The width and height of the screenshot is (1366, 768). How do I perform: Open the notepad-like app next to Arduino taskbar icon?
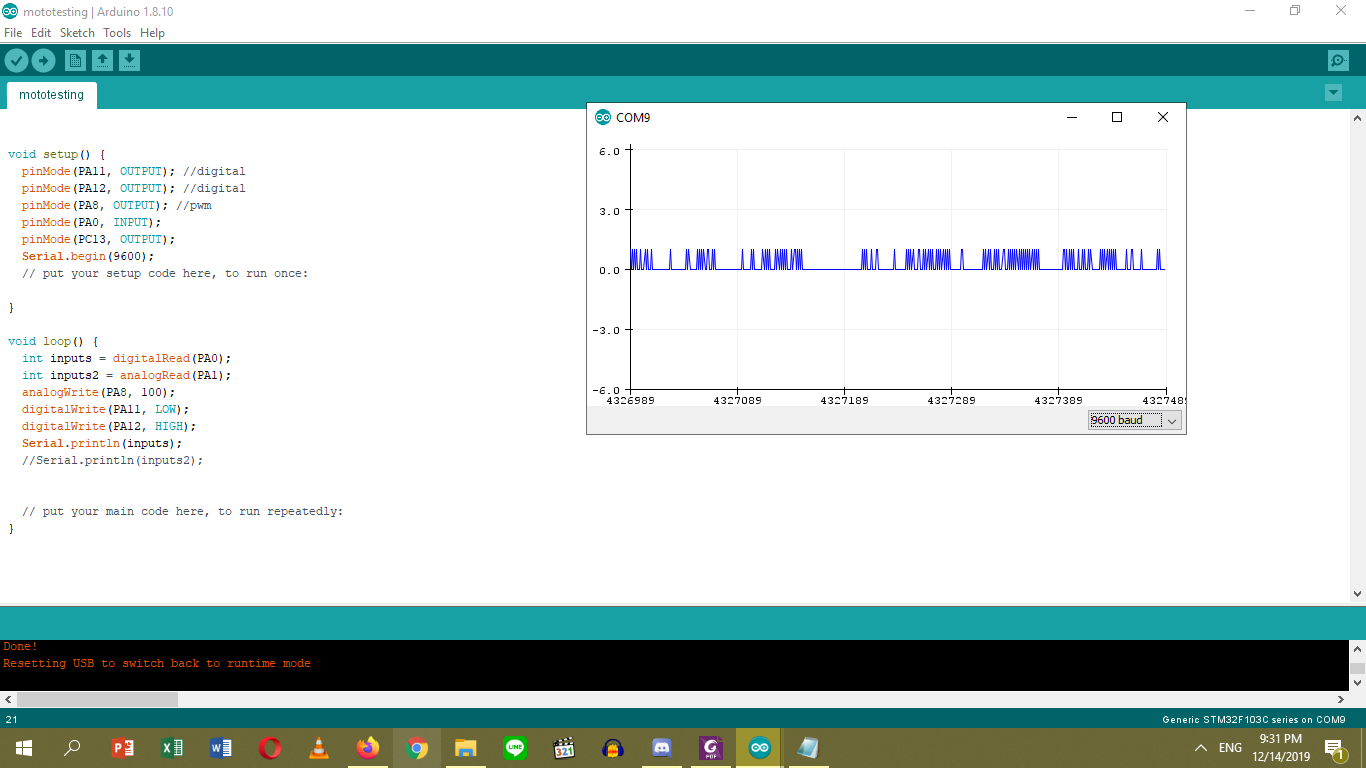pyautogui.click(x=808, y=748)
